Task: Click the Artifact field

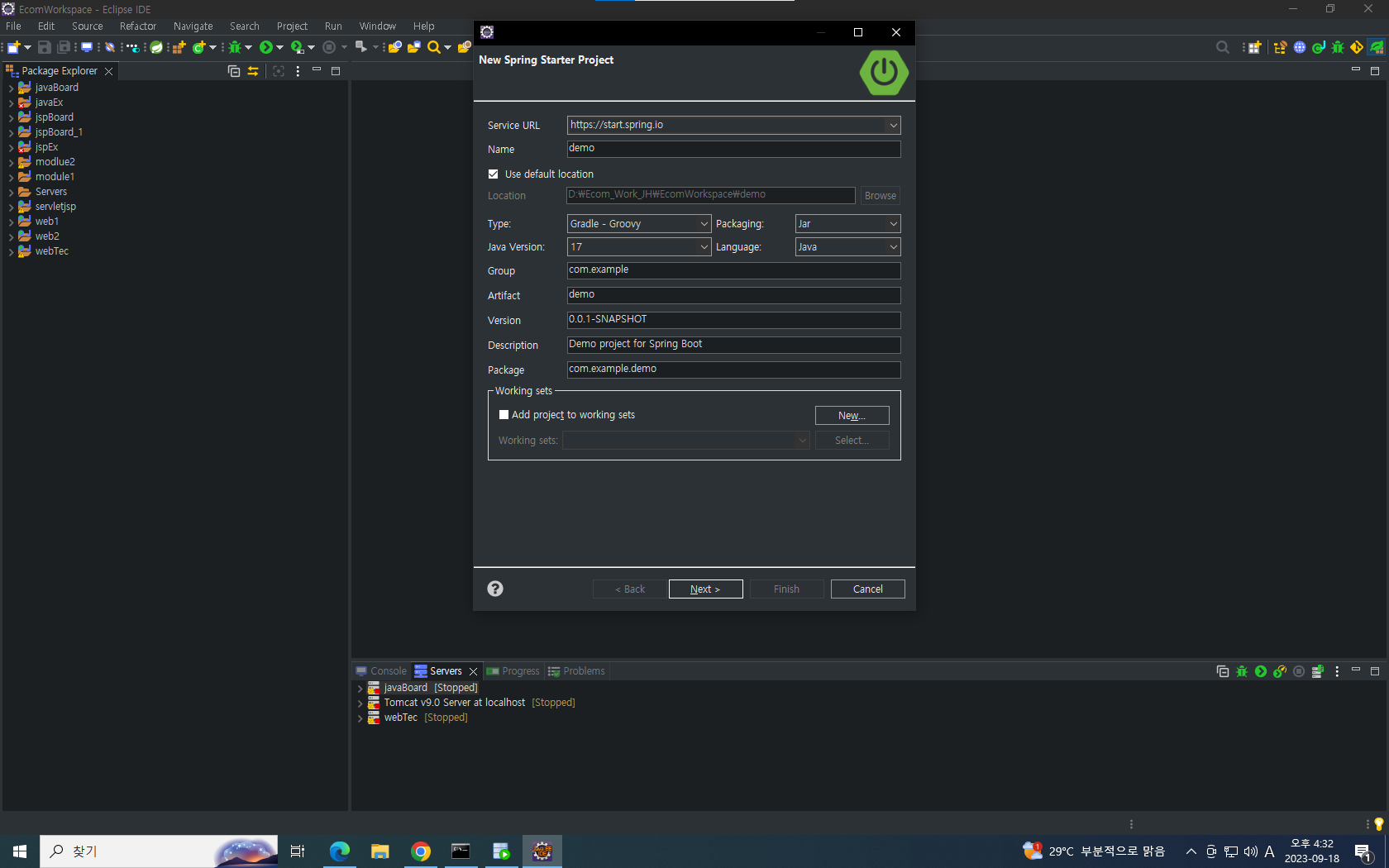Action: click(733, 295)
